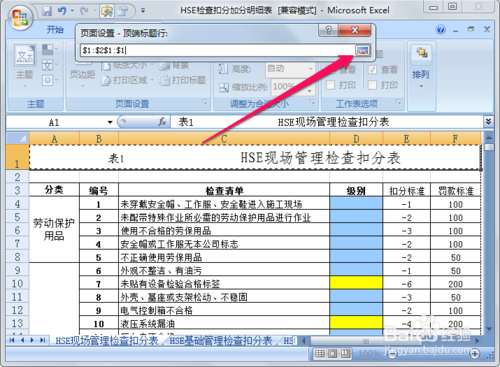Open 打印区域 print area menu

coord(127,80)
